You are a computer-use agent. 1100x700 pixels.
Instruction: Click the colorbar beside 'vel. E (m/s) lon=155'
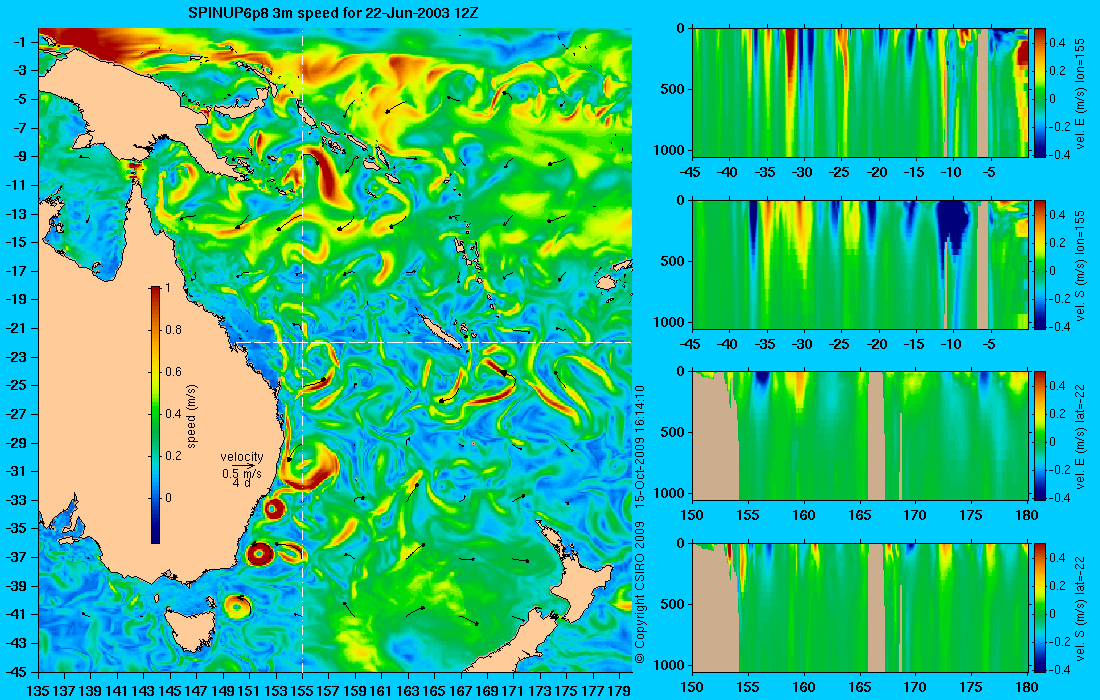tap(1040, 93)
